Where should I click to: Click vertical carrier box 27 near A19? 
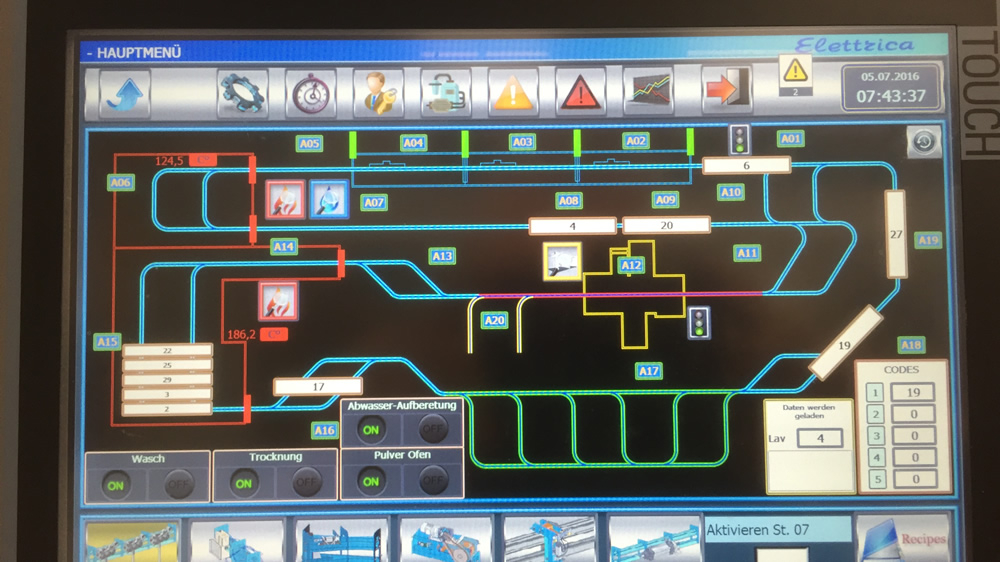point(896,235)
